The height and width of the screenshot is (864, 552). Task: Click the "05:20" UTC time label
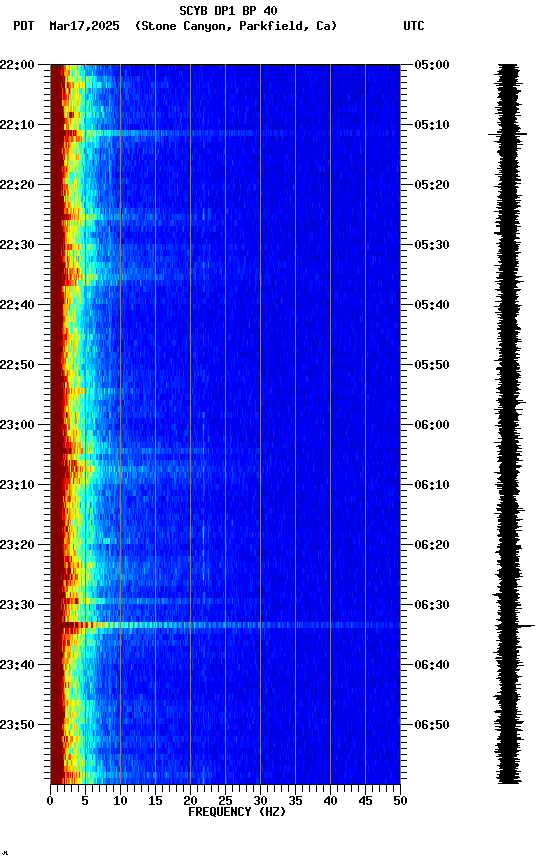pyautogui.click(x=432, y=185)
